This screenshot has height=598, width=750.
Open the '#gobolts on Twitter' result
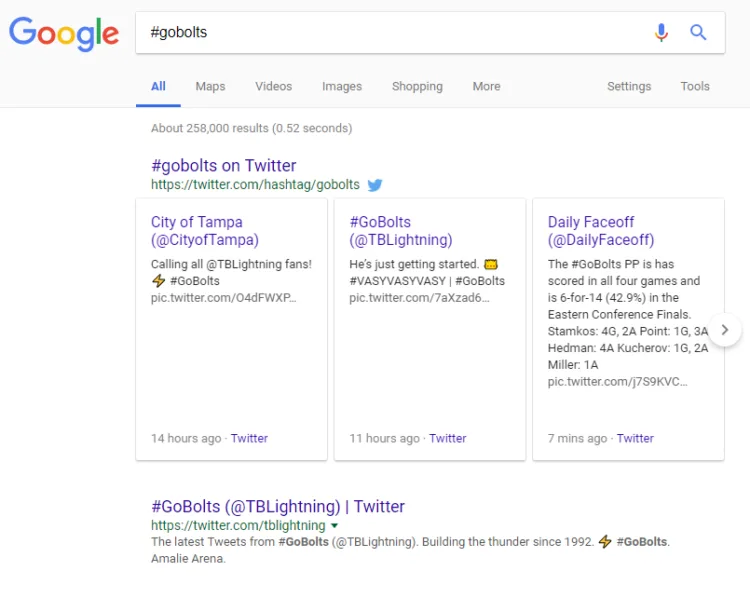[x=224, y=166]
